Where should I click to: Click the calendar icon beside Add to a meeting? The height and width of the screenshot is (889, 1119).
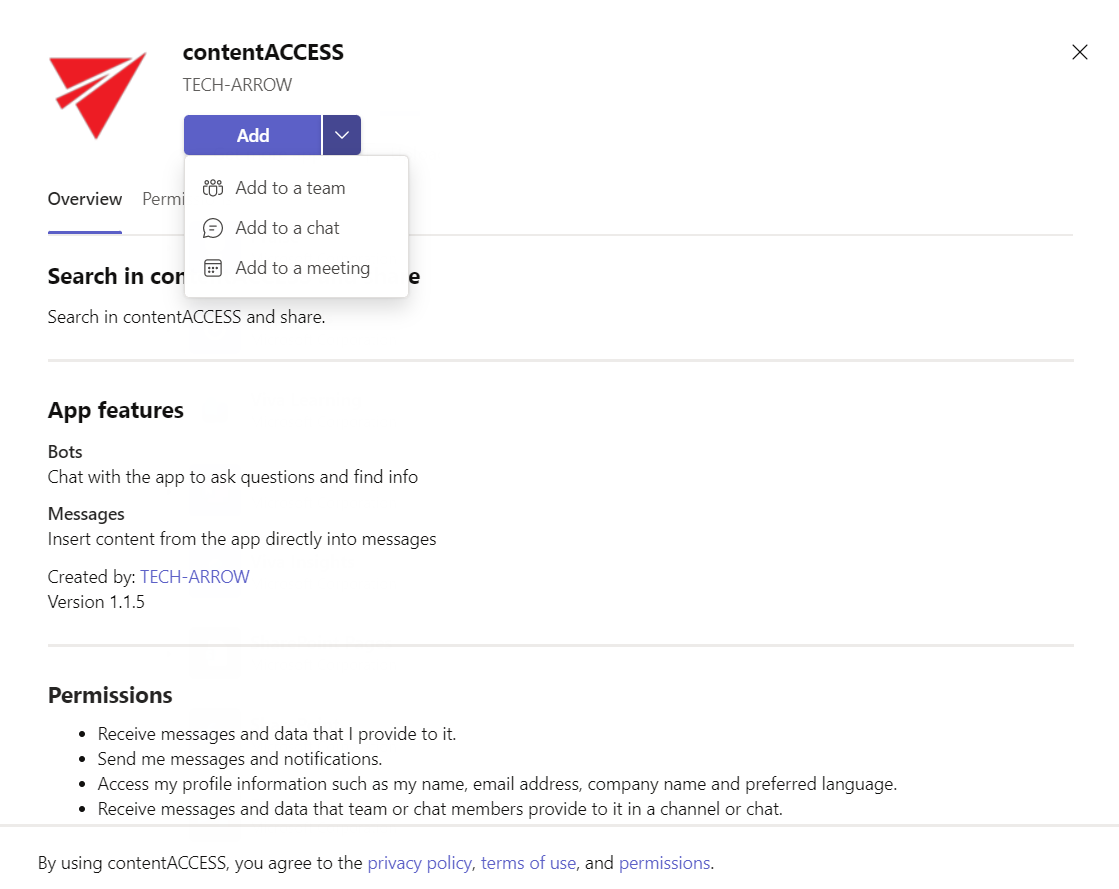pyautogui.click(x=212, y=268)
